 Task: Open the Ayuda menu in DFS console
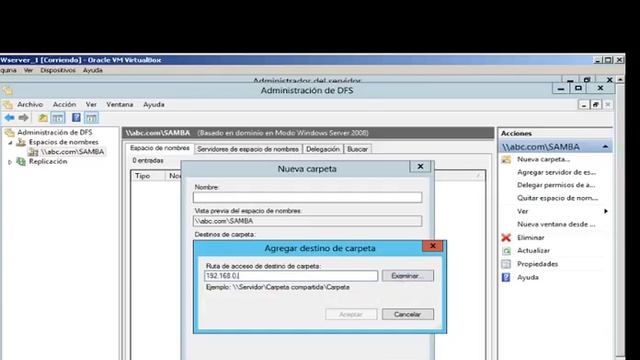point(153,104)
